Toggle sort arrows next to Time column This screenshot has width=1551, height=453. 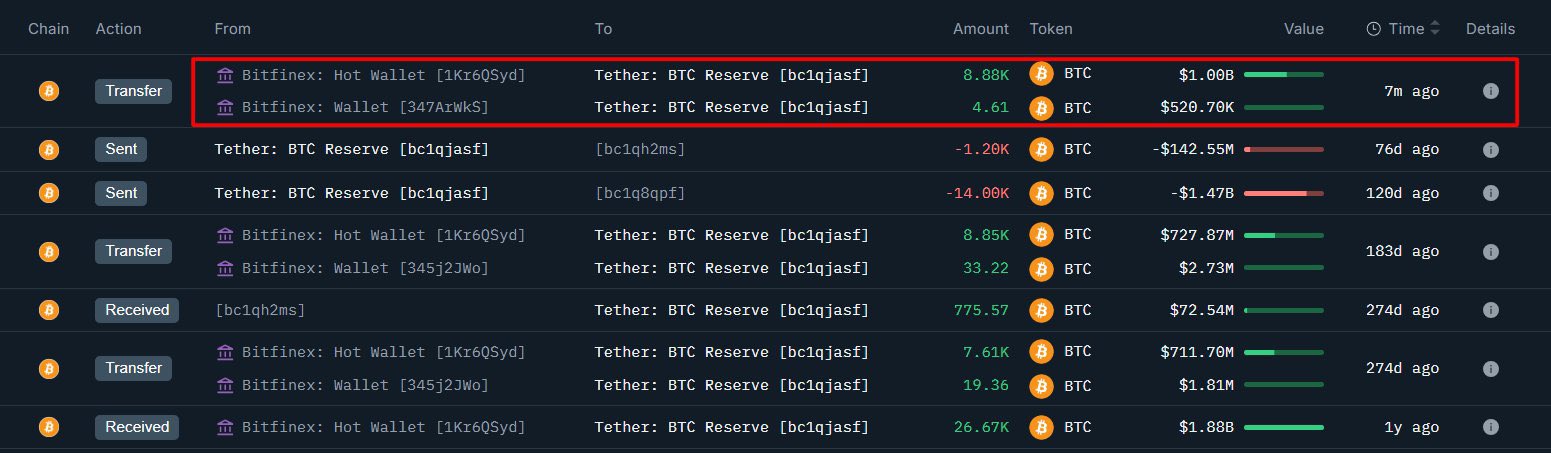coord(1435,29)
